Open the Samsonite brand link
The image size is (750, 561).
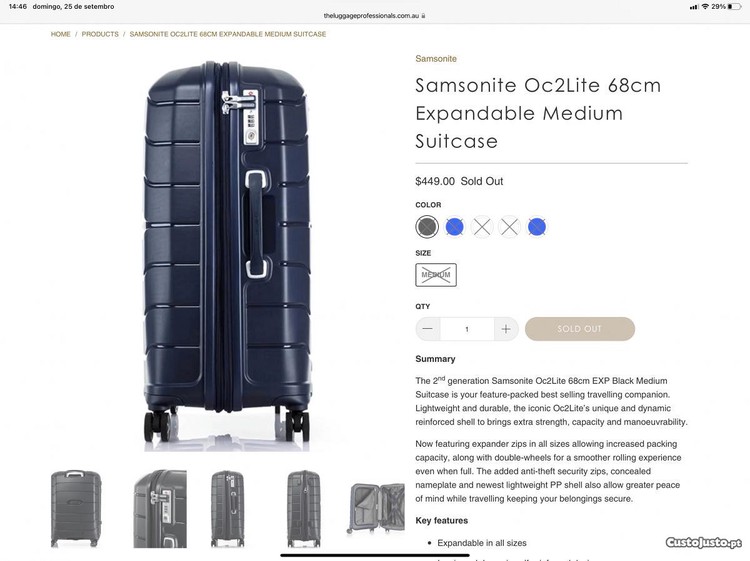click(436, 59)
